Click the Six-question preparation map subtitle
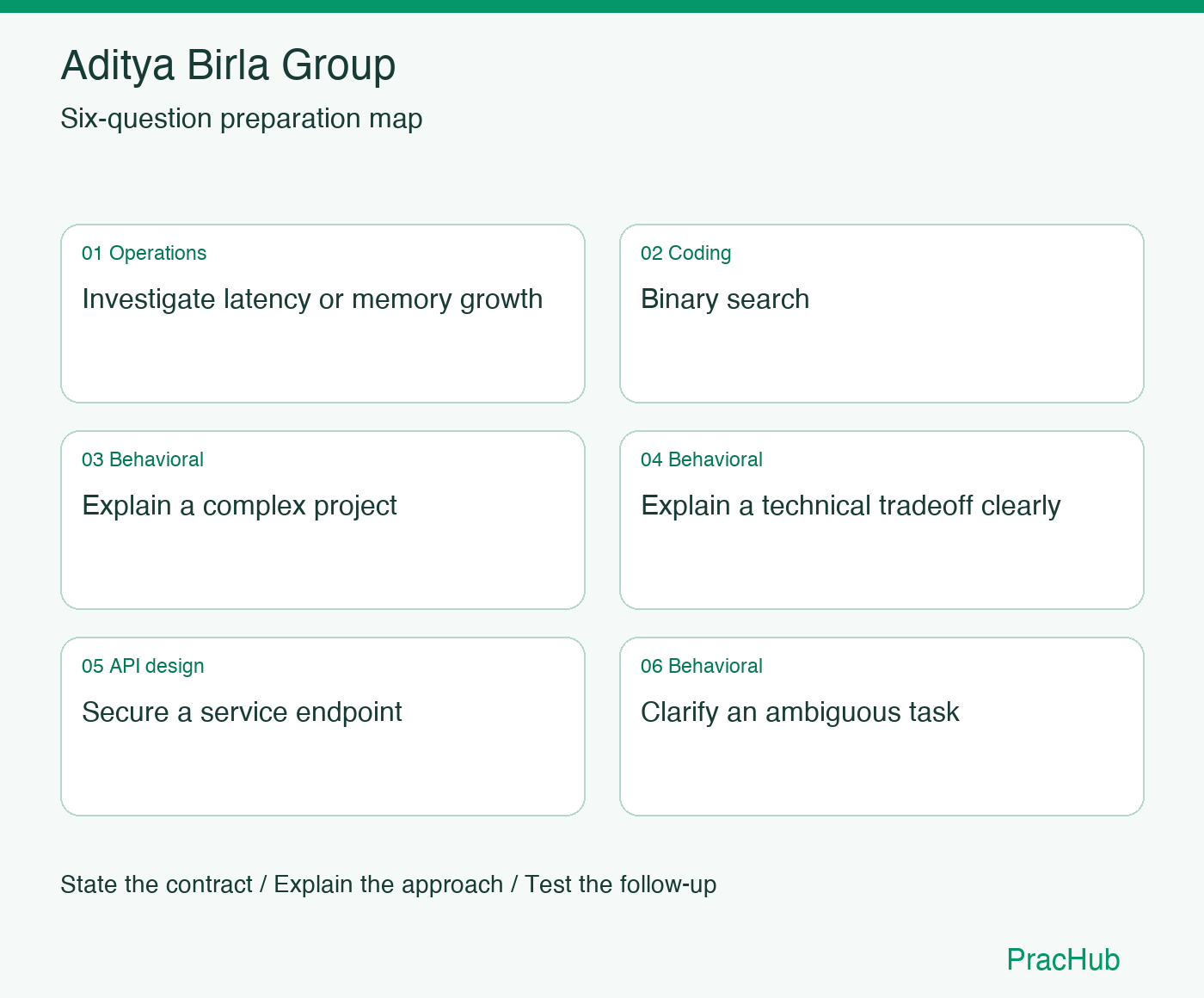 point(242,119)
